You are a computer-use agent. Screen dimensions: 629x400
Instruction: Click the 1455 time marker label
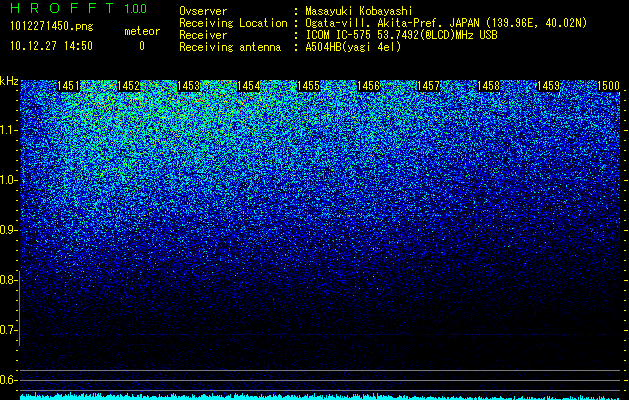pos(308,86)
